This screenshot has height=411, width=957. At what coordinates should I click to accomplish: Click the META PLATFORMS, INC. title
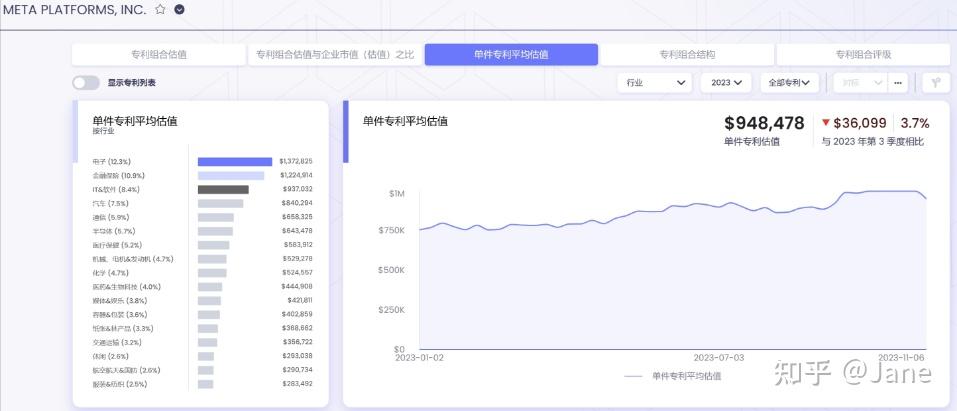(74, 10)
